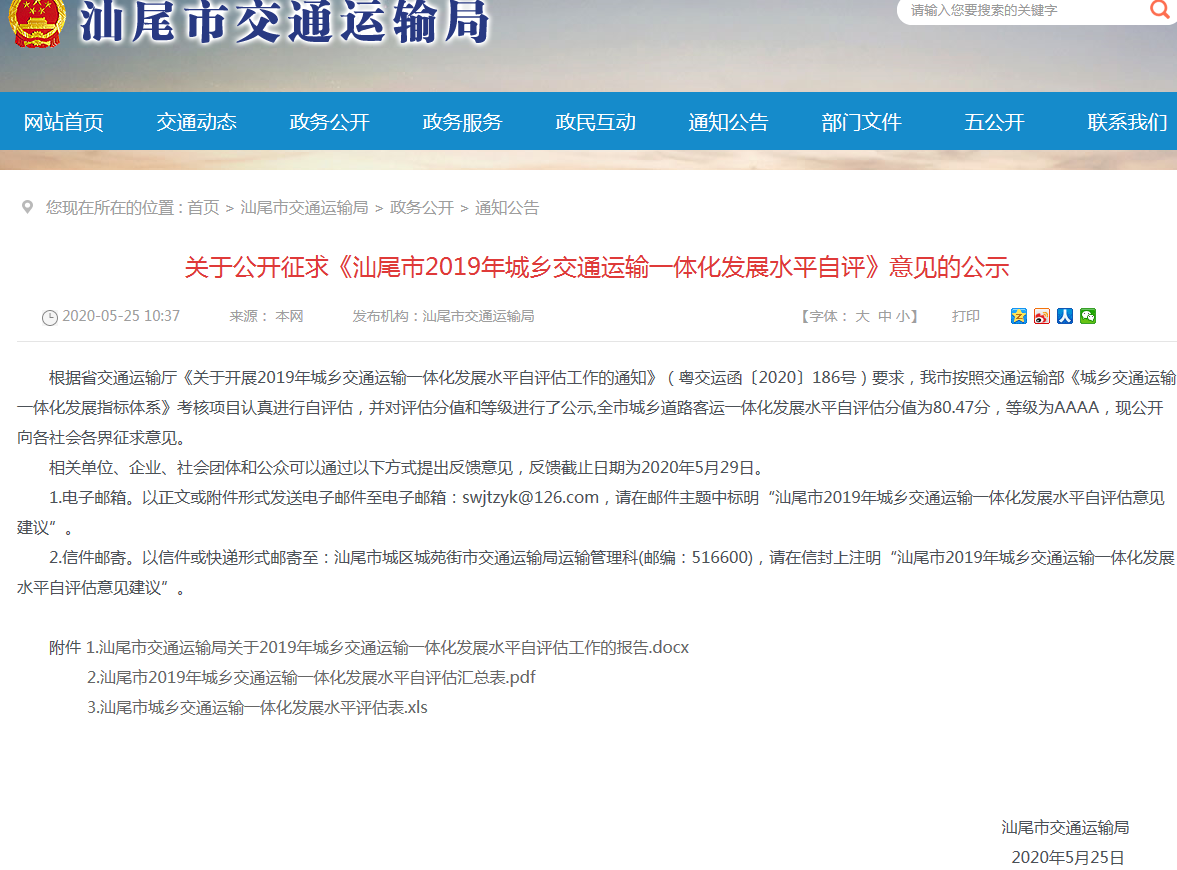1177x870 pixels.
Task: Click the location pin icon in breadcrumb
Action: click(27, 207)
